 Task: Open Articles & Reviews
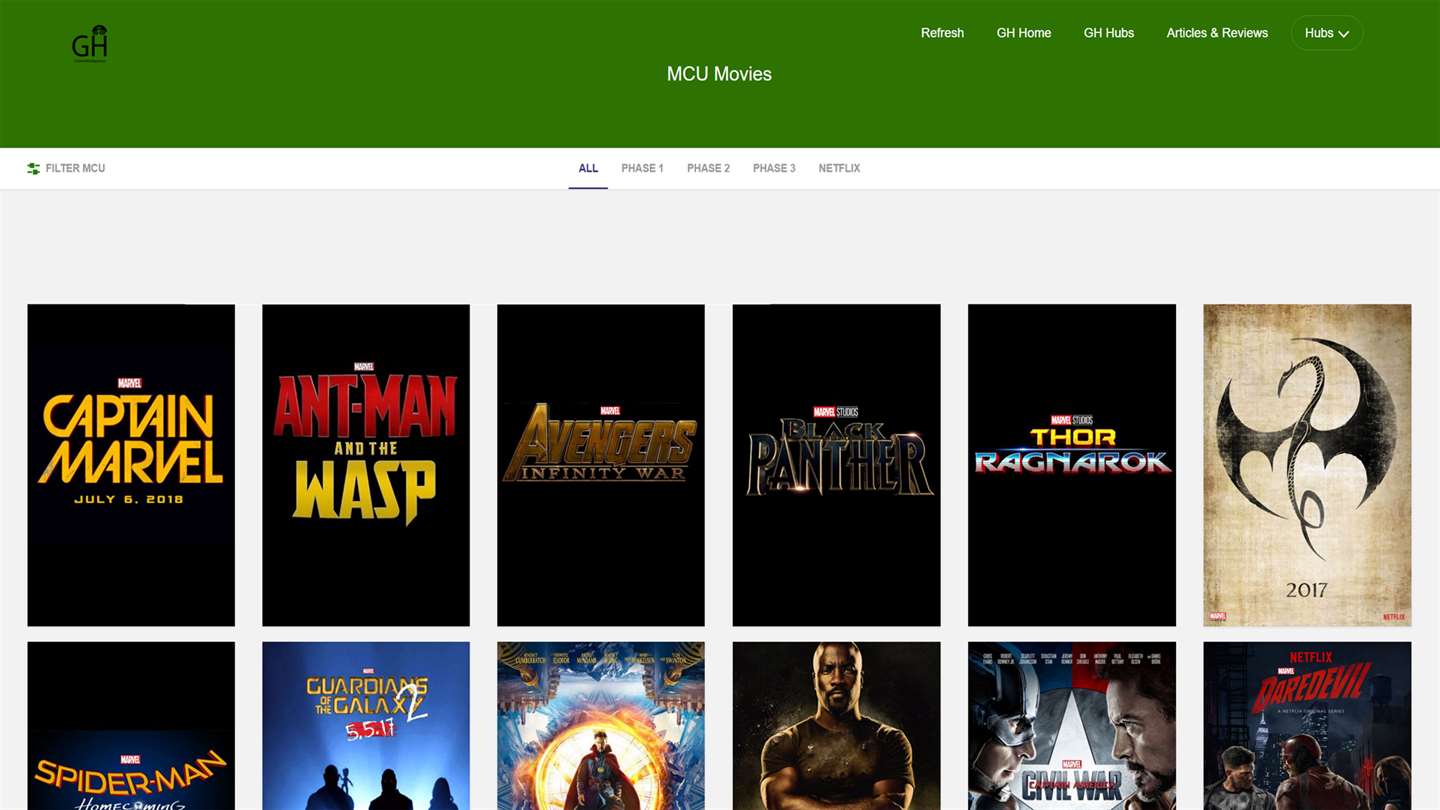tap(1217, 33)
